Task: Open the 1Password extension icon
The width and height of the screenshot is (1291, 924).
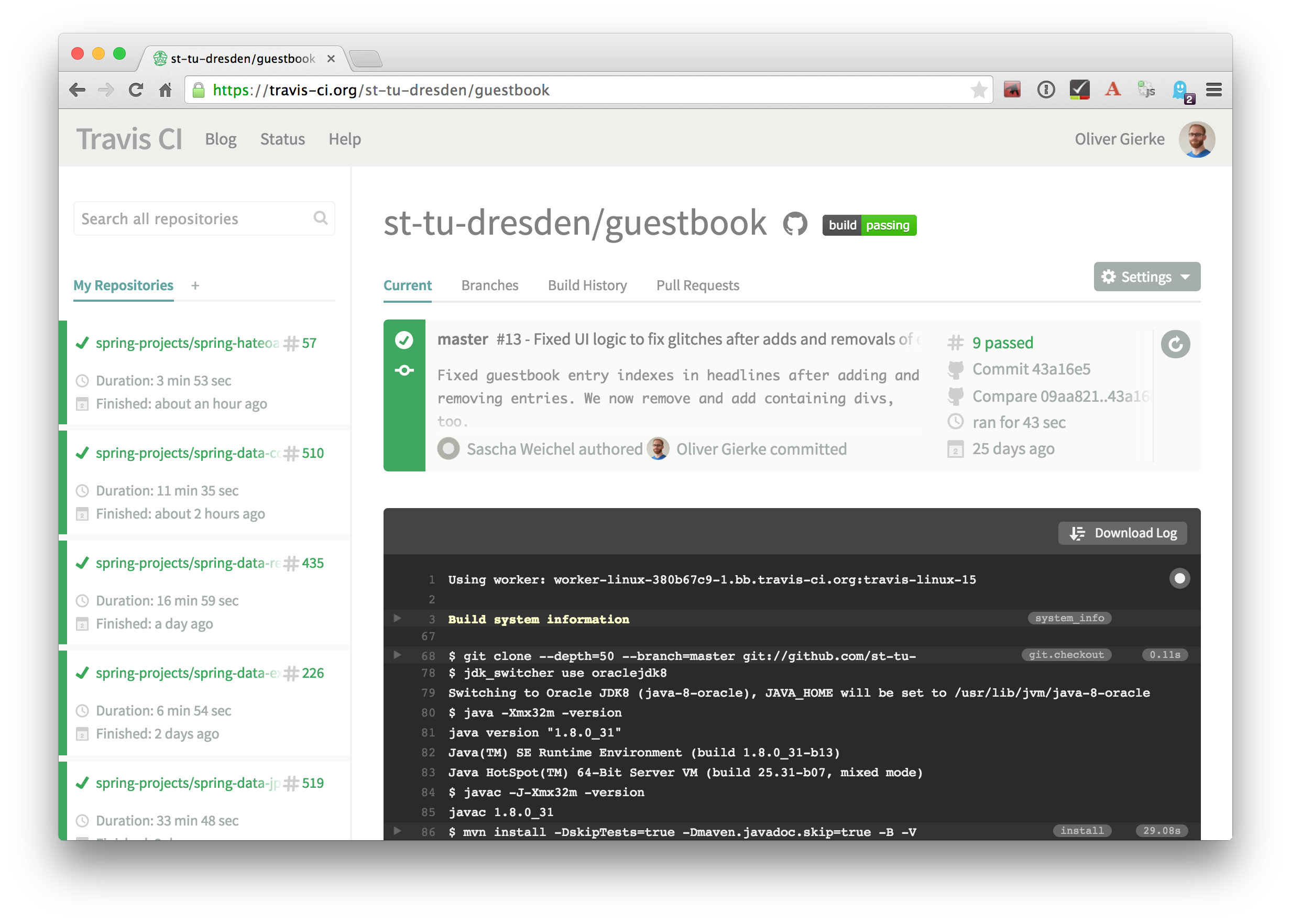Action: tap(1046, 90)
